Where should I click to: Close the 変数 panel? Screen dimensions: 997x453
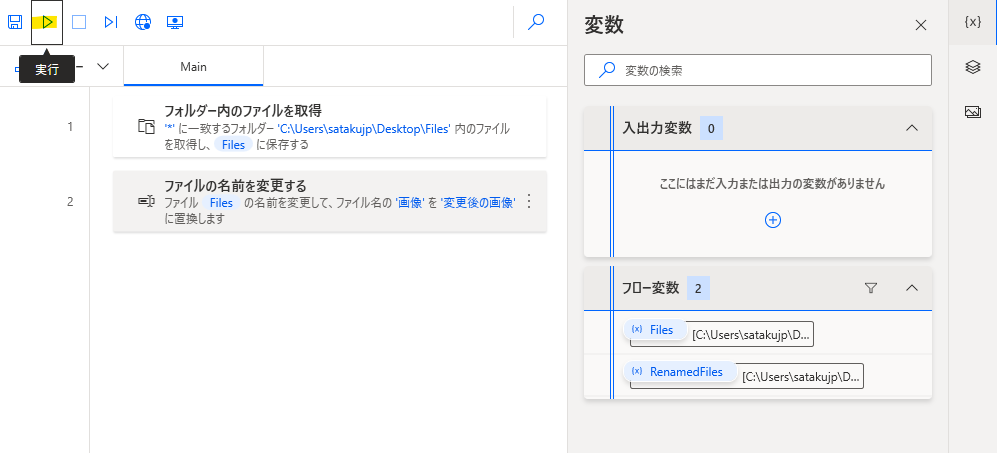click(920, 25)
